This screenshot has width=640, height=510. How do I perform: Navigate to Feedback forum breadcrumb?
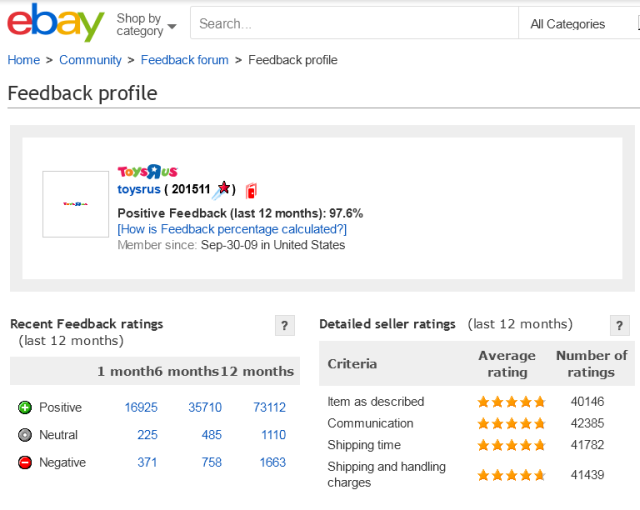(x=184, y=60)
